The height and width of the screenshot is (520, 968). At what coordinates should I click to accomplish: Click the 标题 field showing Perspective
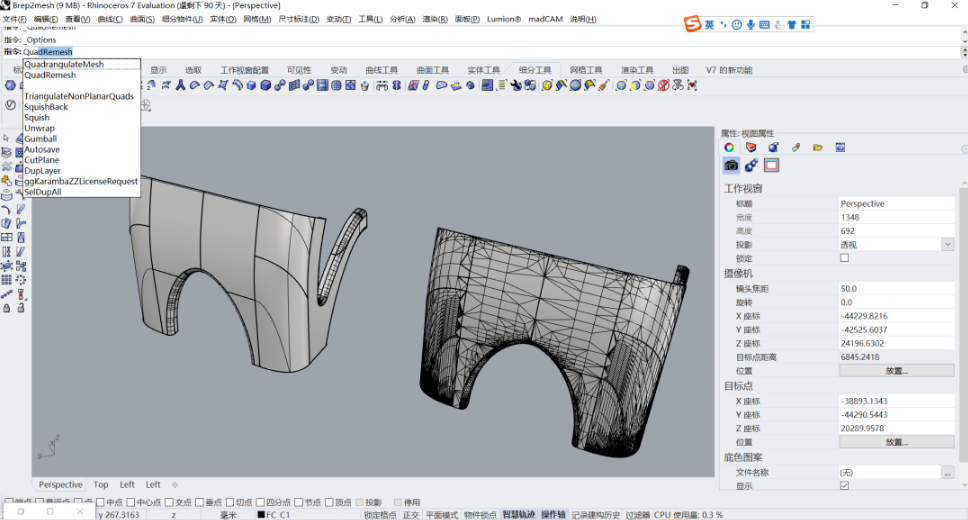[x=896, y=203]
